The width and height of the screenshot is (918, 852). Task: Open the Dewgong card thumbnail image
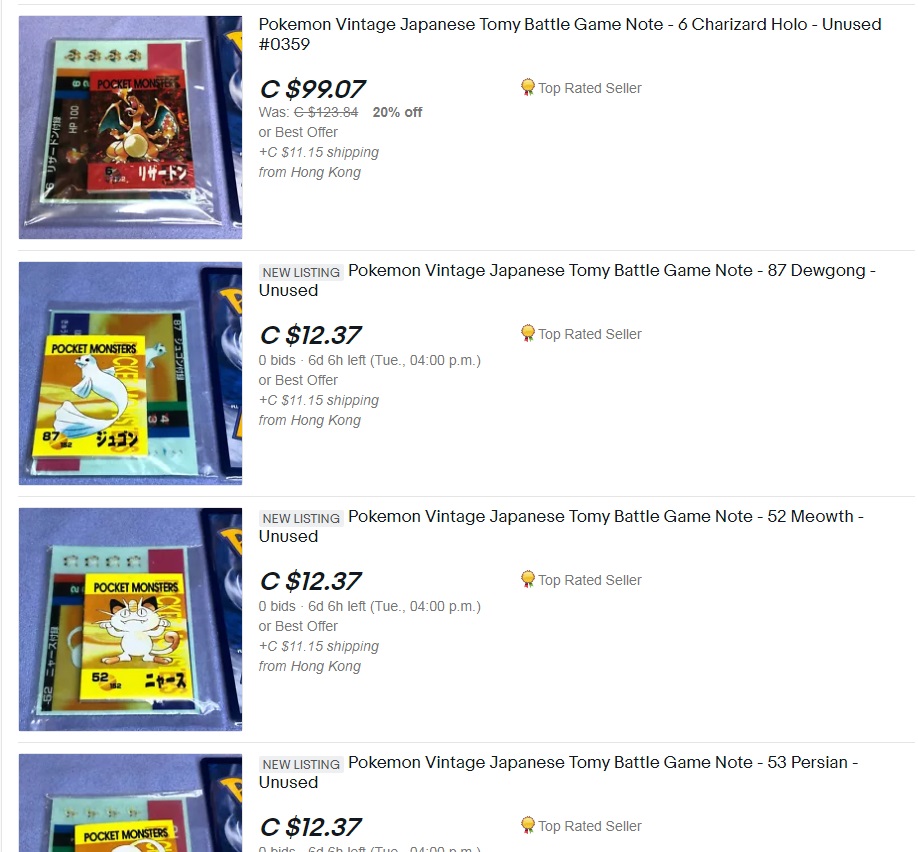click(x=131, y=373)
